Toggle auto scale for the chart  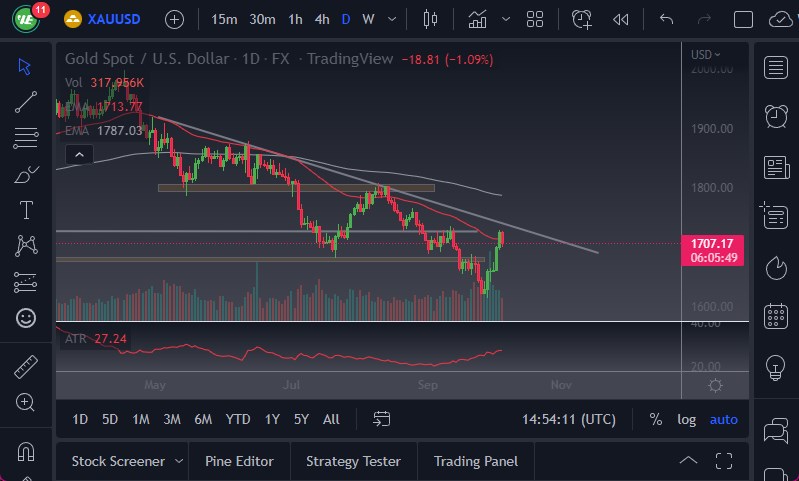723,419
